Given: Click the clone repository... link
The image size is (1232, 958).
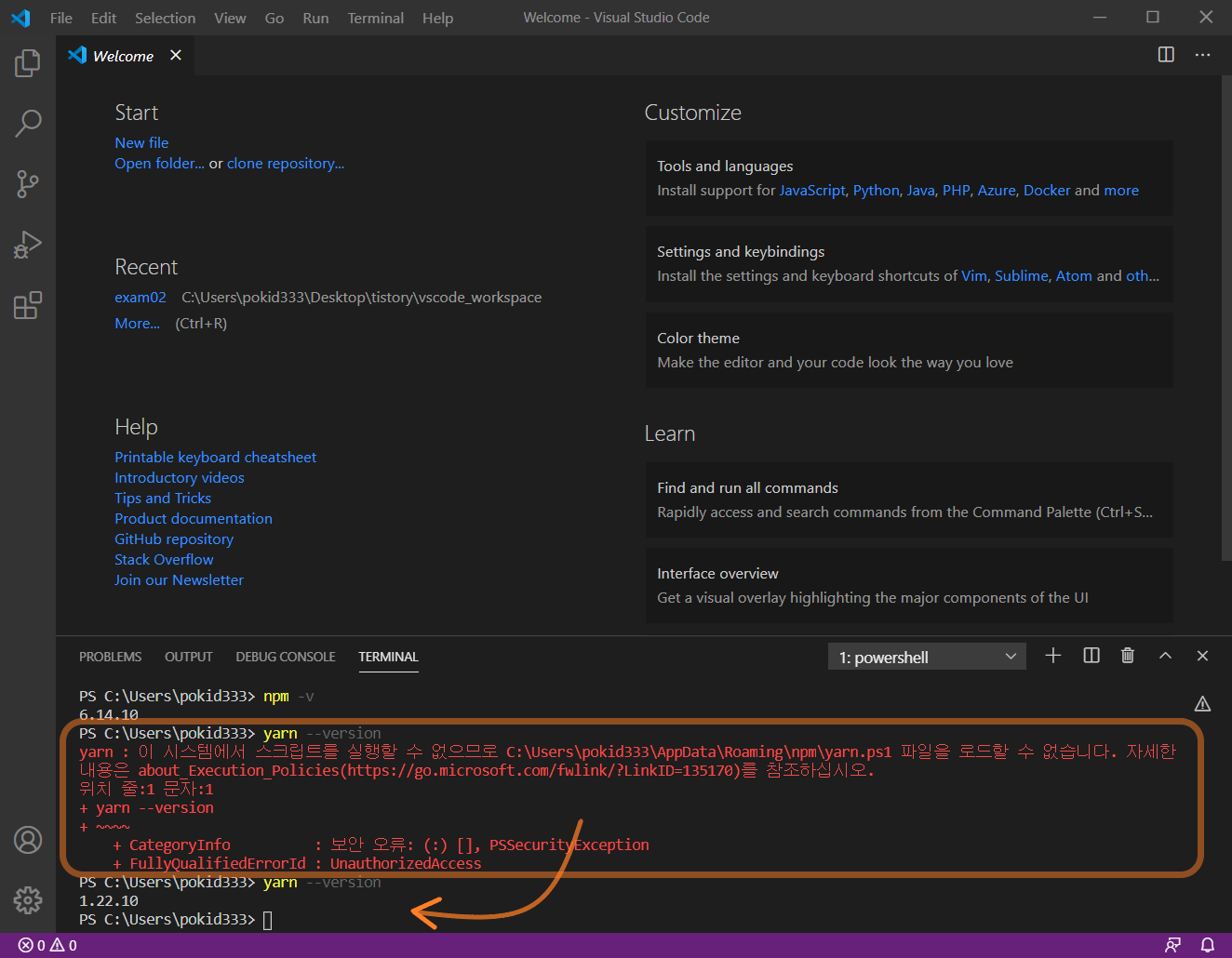Looking at the screenshot, I should coord(286,163).
